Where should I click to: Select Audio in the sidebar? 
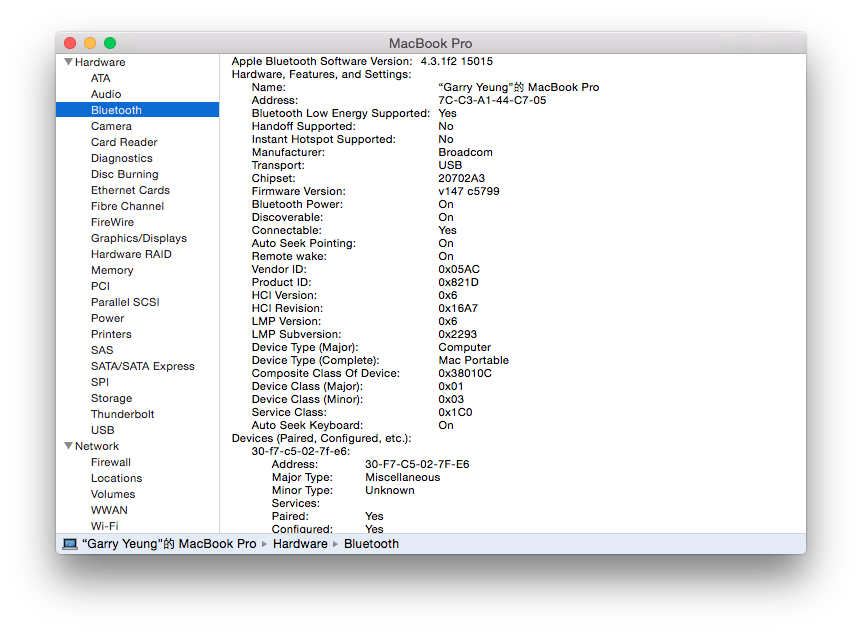(x=106, y=94)
